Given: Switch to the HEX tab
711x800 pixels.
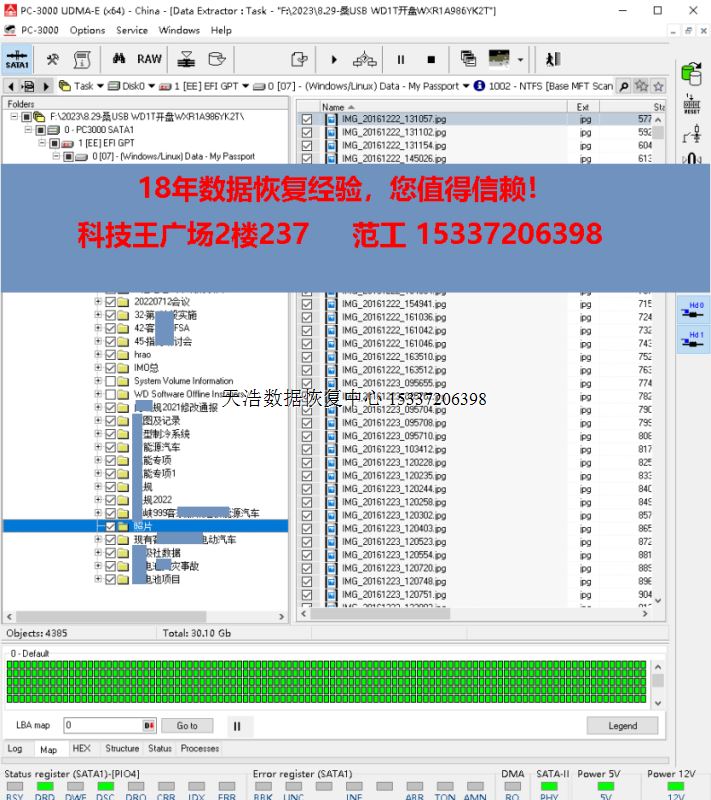Looking at the screenshot, I should (81, 748).
